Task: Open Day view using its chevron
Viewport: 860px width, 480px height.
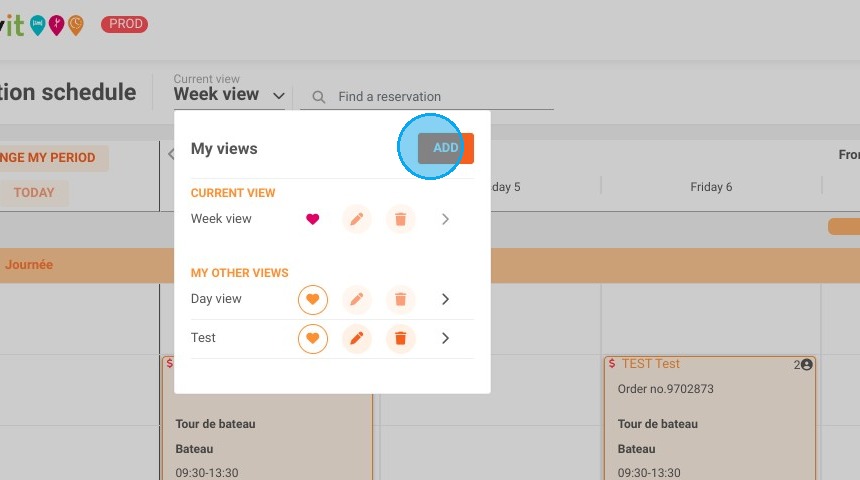Action: click(x=445, y=300)
